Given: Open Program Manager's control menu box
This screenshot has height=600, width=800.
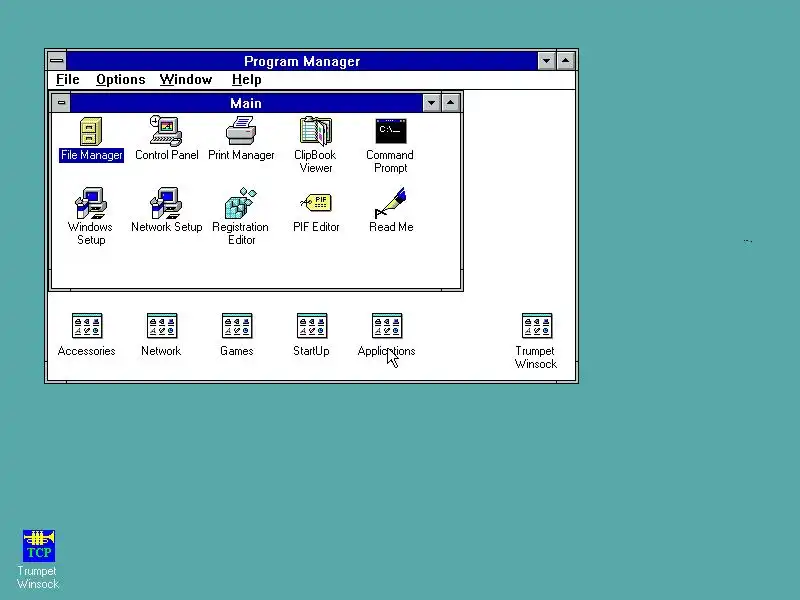Looking at the screenshot, I should [x=57, y=61].
